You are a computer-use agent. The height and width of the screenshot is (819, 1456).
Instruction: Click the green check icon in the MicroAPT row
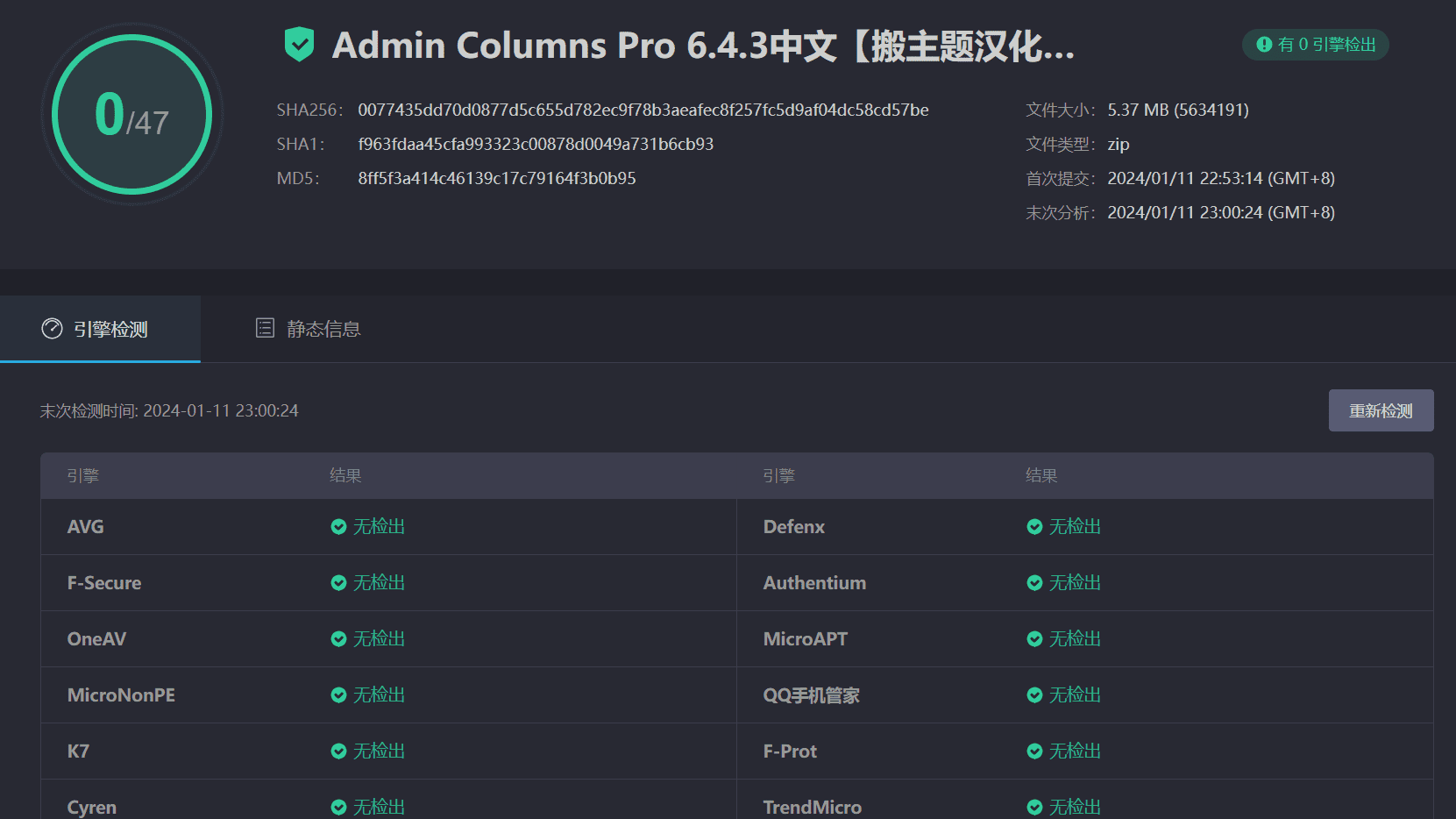[x=1034, y=639]
